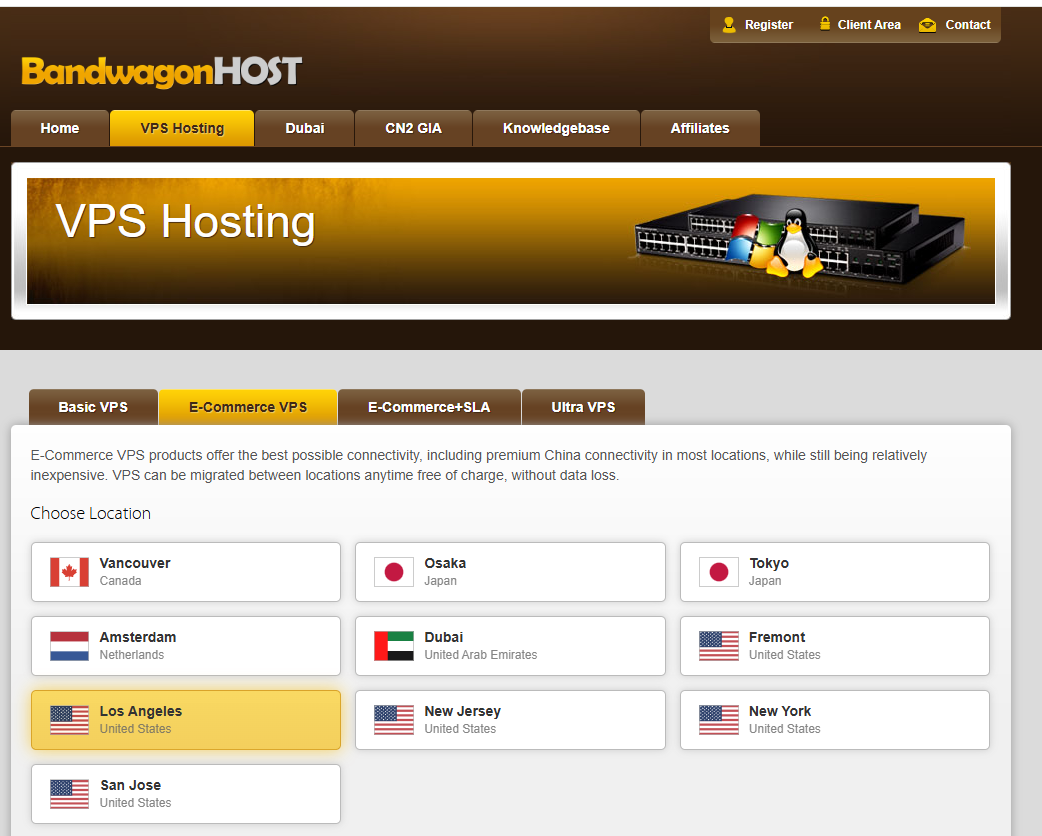
Task: Choose Fremont location name
Action: 777,637
